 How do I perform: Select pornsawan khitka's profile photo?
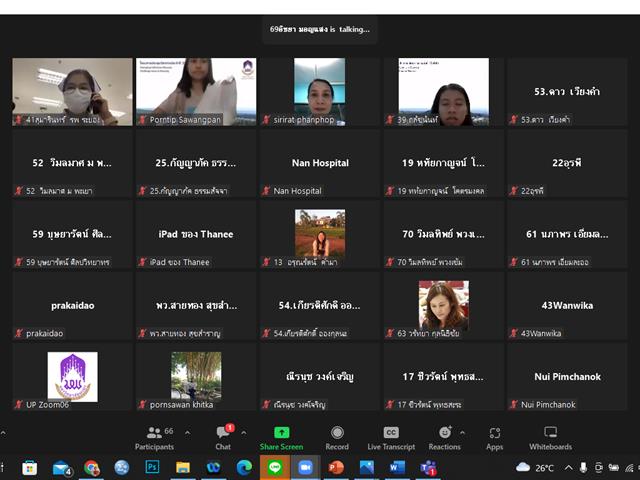pos(196,376)
